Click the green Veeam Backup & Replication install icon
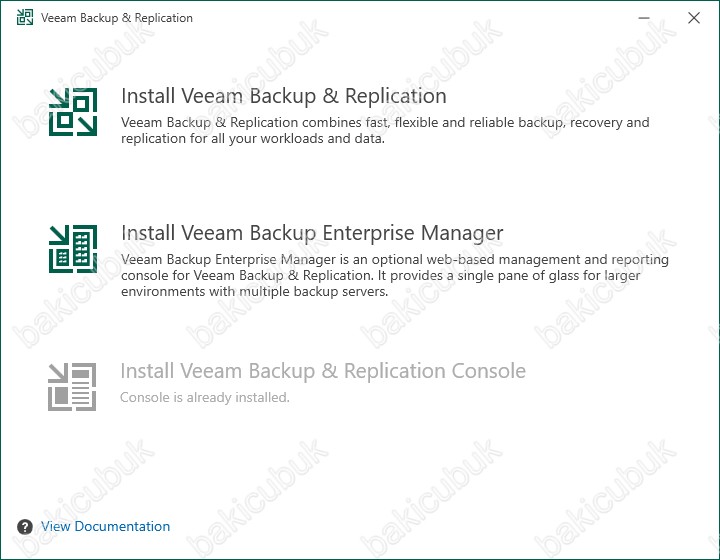Image resolution: width=720 pixels, height=560 pixels. (x=73, y=112)
